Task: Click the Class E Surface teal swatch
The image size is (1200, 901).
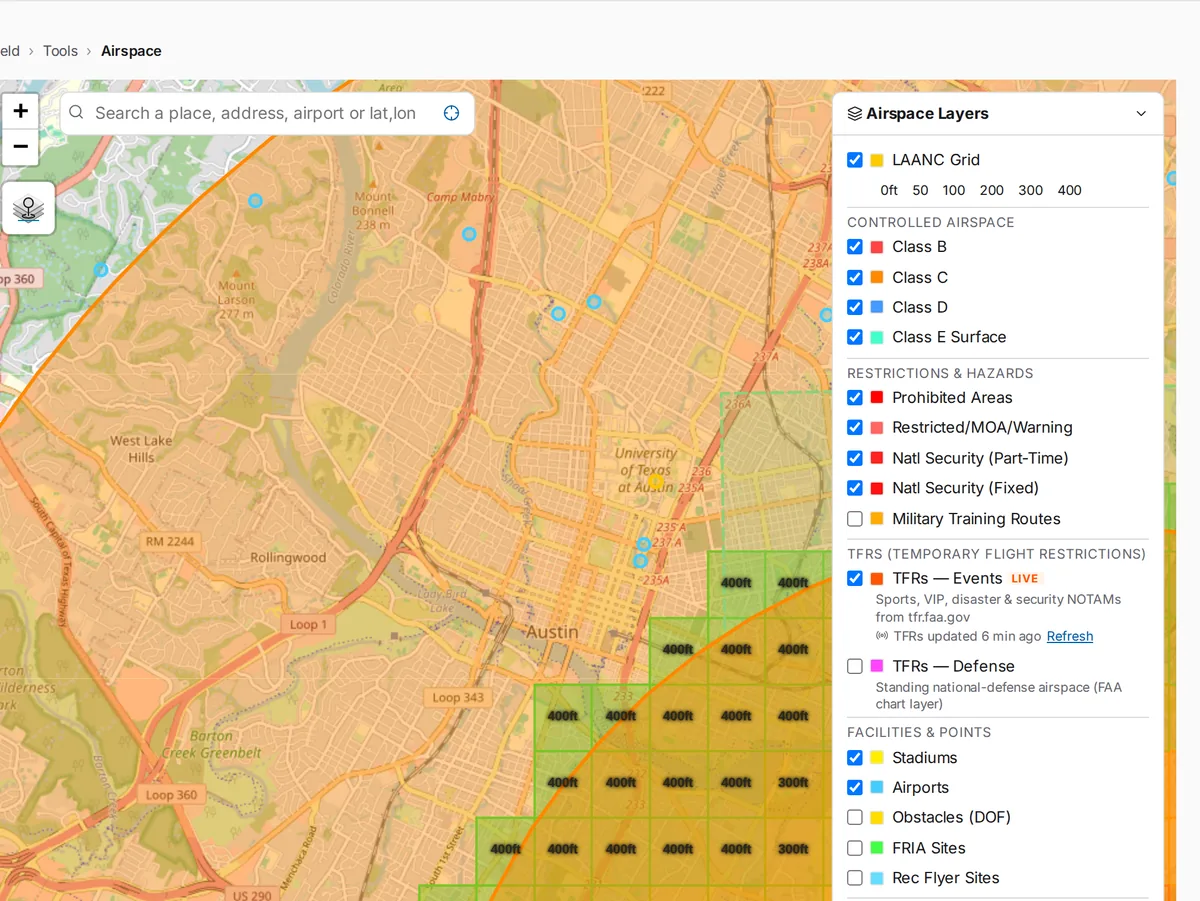Action: [x=877, y=337]
